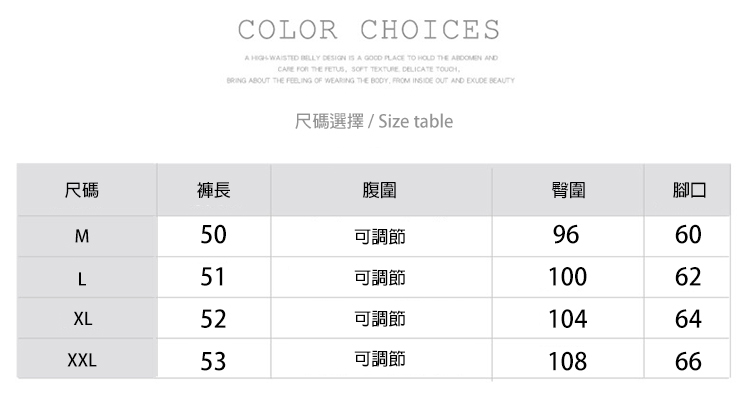The image size is (750, 407).
Task: Select the 腳口 column header
Action: [x=689, y=189]
